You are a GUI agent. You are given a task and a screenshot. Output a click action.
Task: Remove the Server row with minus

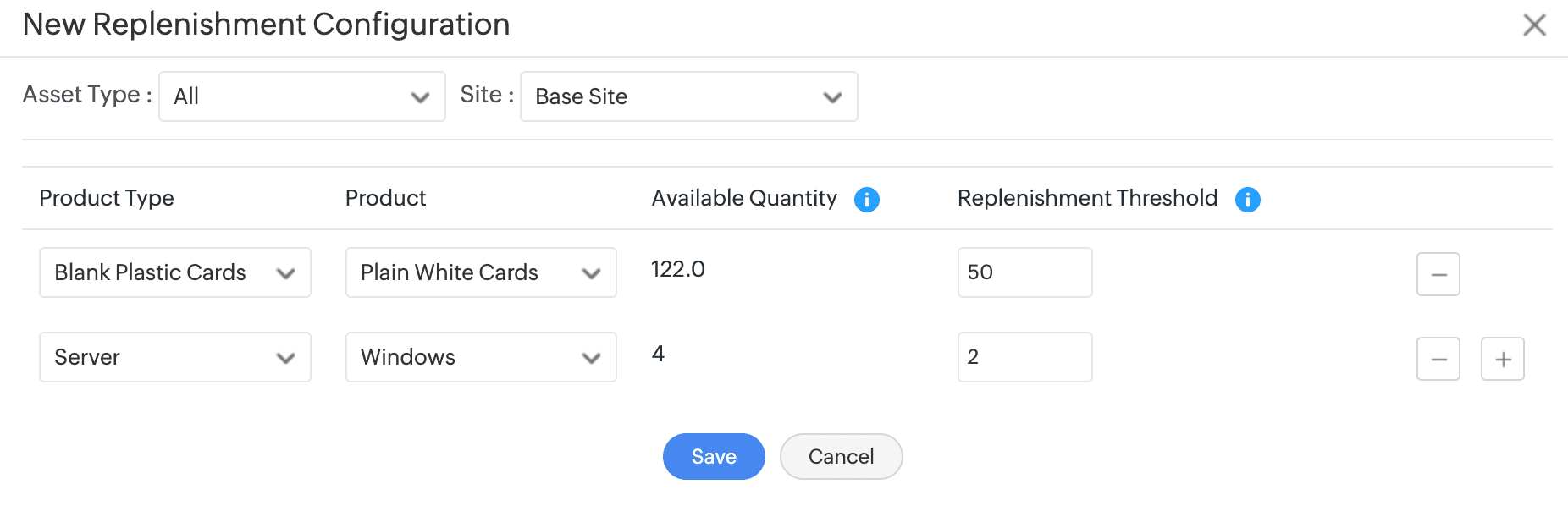(1438, 359)
